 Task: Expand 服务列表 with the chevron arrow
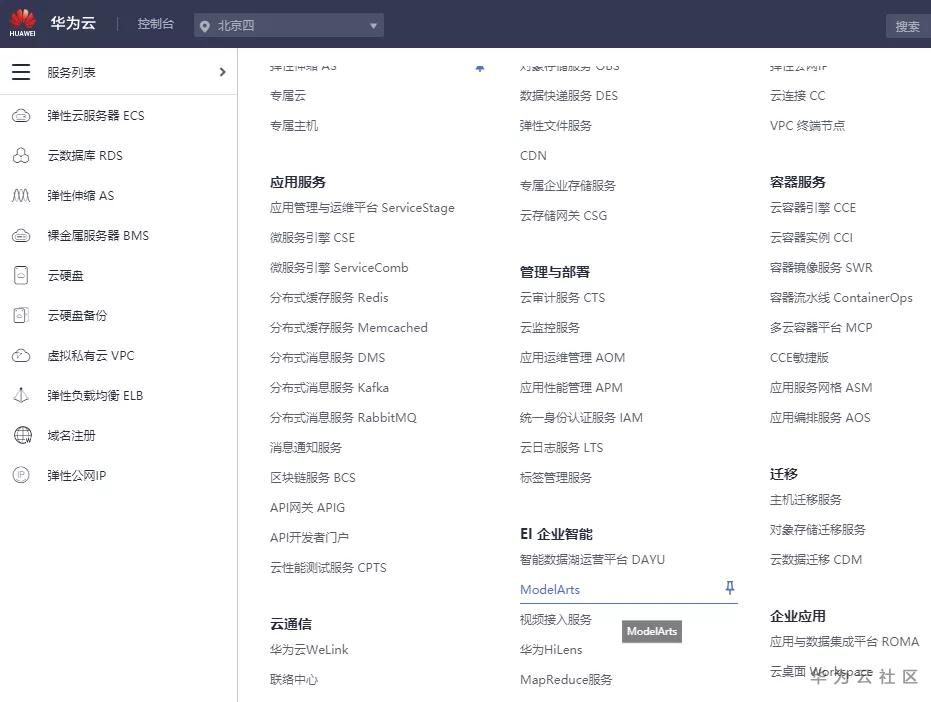(x=223, y=72)
